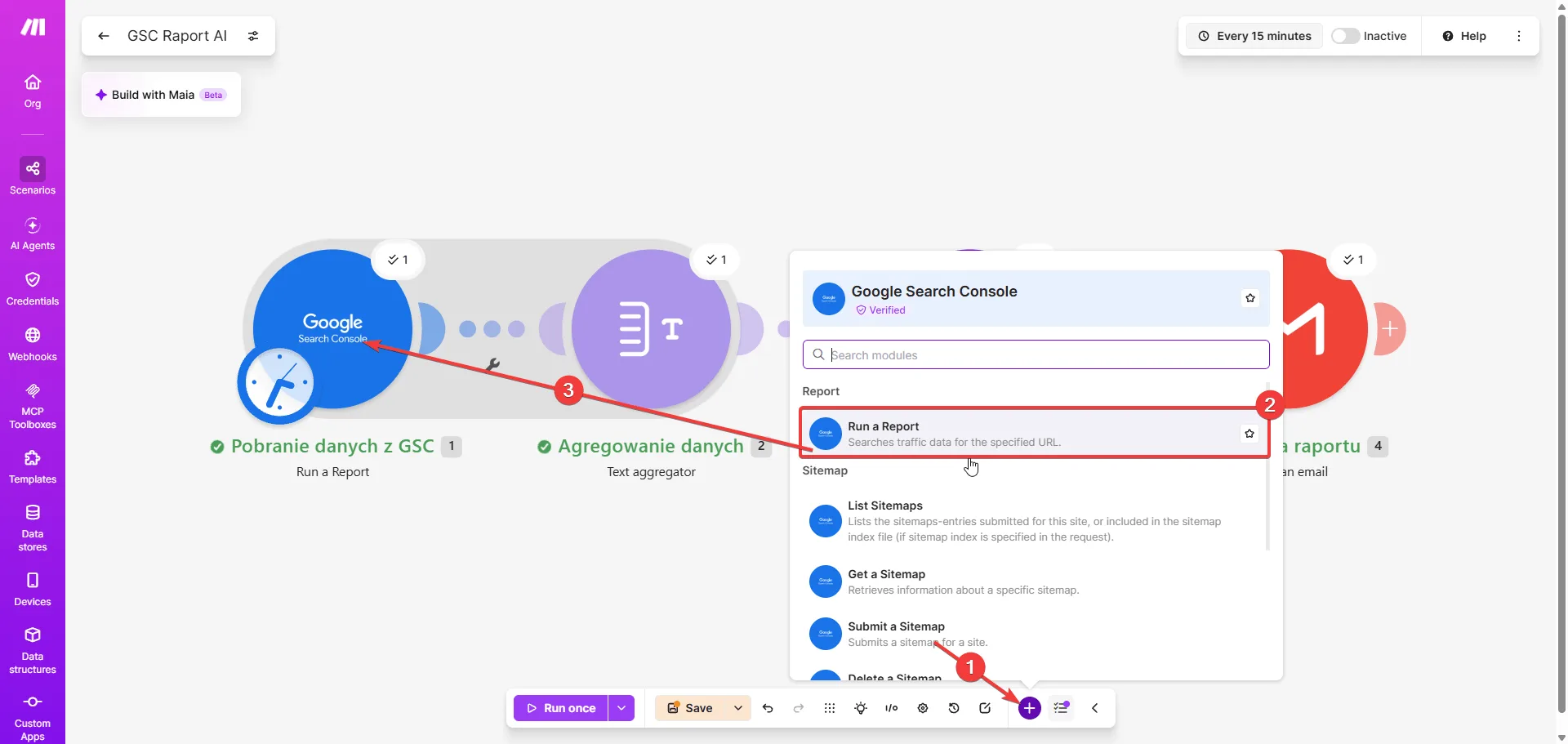The width and height of the screenshot is (1568, 744).
Task: Click the Save button
Action: pos(691,708)
